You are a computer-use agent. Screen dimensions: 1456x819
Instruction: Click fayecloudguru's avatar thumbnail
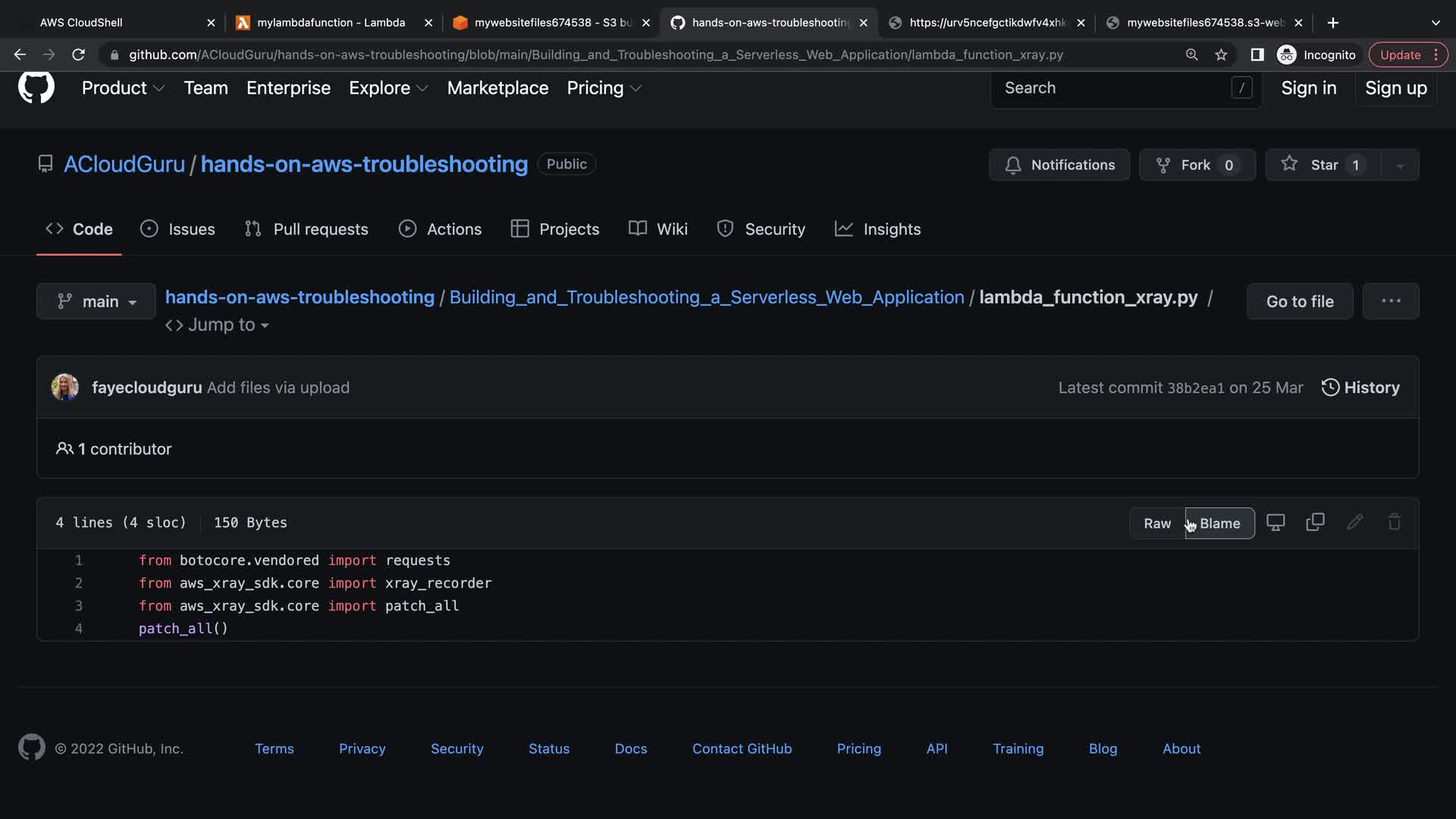(x=64, y=388)
